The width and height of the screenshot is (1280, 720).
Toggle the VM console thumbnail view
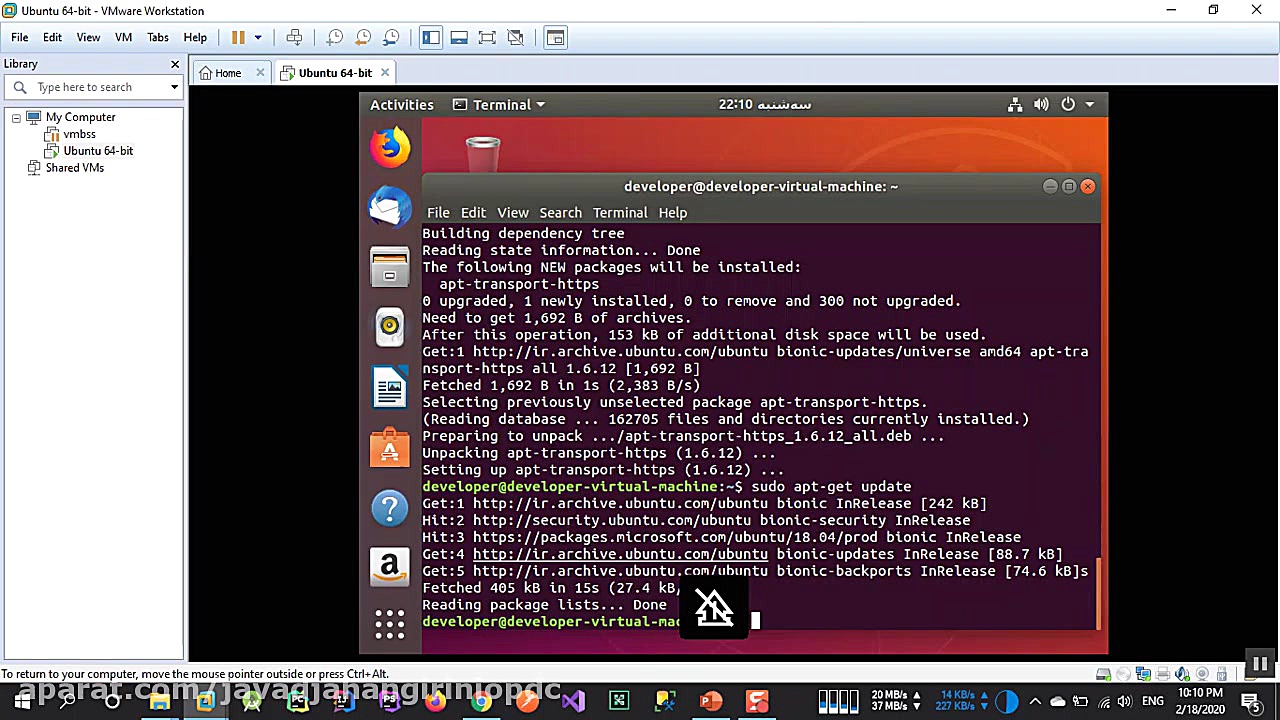click(459, 37)
